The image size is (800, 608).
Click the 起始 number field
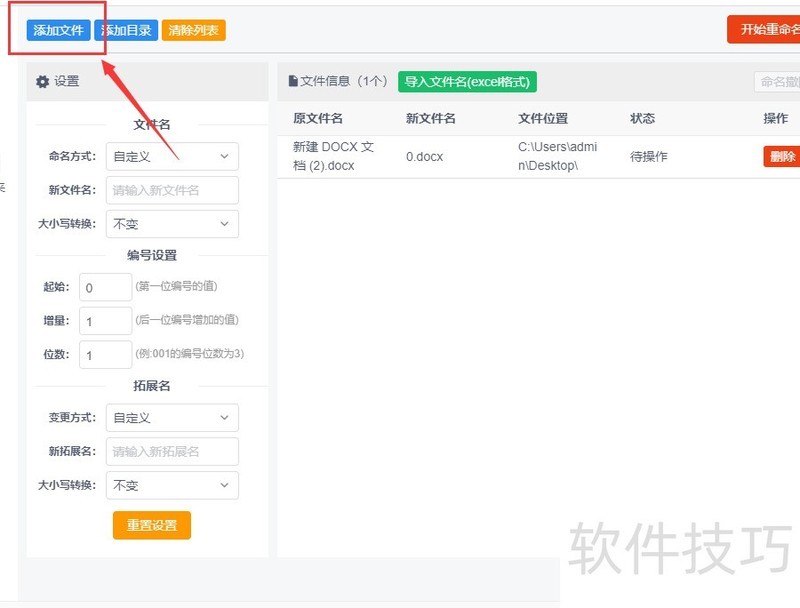click(x=105, y=288)
